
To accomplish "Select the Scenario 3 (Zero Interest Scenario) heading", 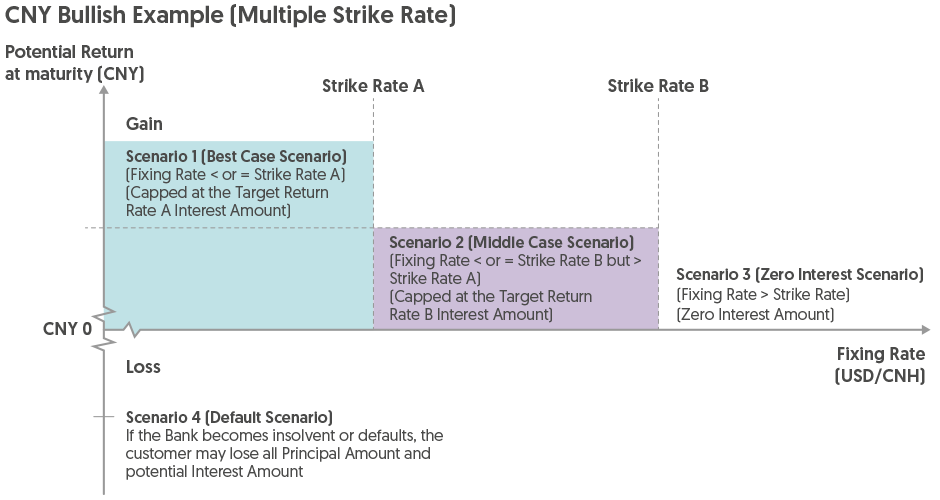I will click(799, 275).
